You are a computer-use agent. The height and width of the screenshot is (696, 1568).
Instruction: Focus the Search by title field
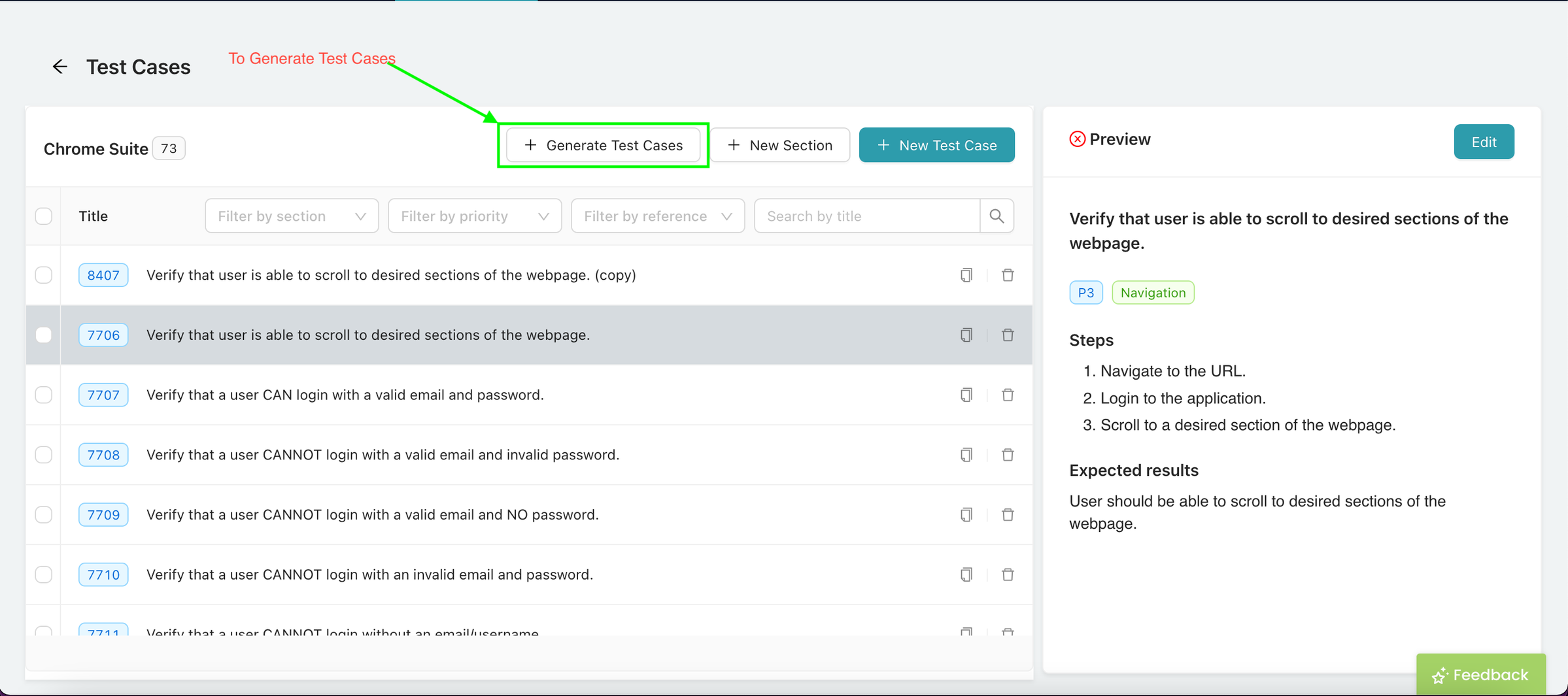[867, 216]
